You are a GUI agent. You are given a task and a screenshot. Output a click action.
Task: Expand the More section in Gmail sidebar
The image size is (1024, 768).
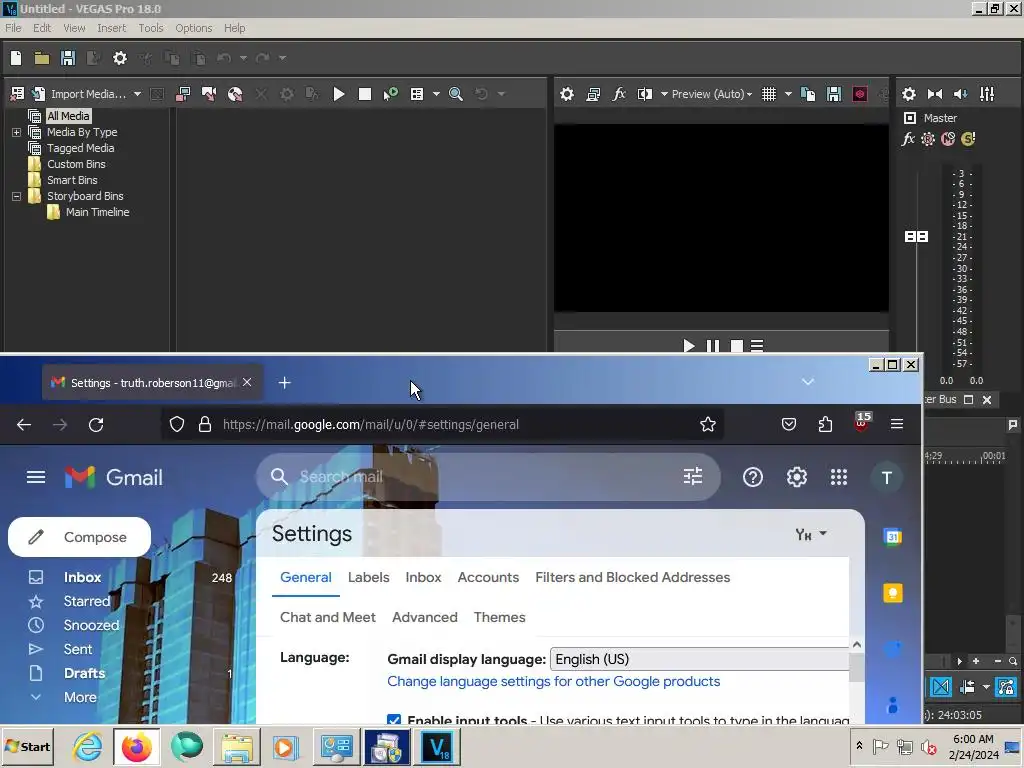point(80,697)
